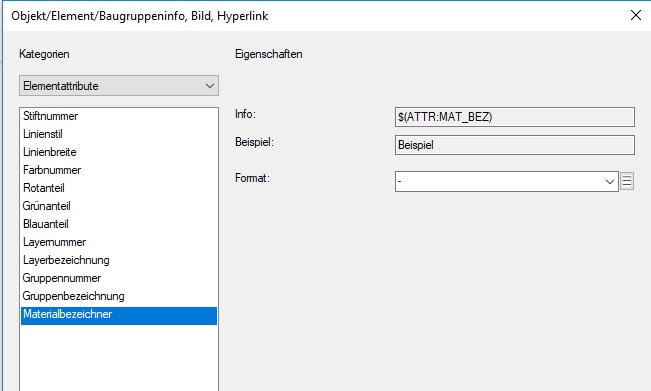The height and width of the screenshot is (391, 651).
Task: Click the format list icon beside Format
Action: pyautogui.click(x=627, y=181)
